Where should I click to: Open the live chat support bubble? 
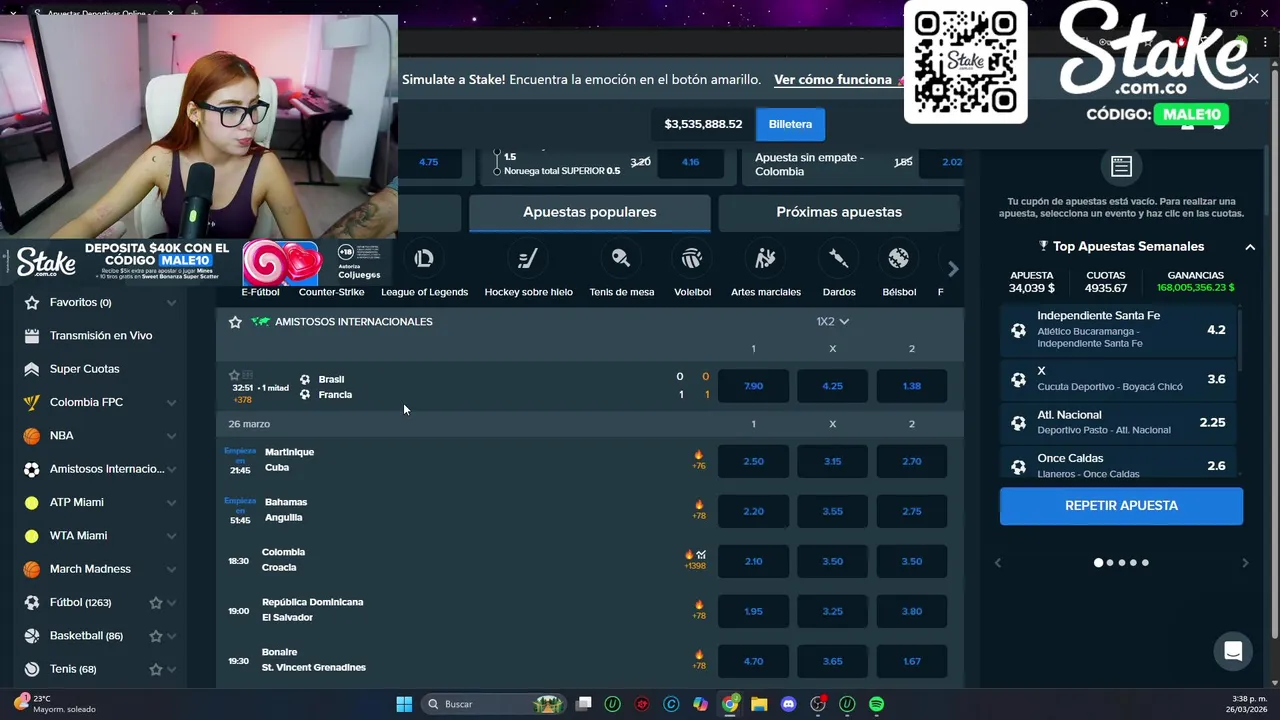click(x=1233, y=652)
